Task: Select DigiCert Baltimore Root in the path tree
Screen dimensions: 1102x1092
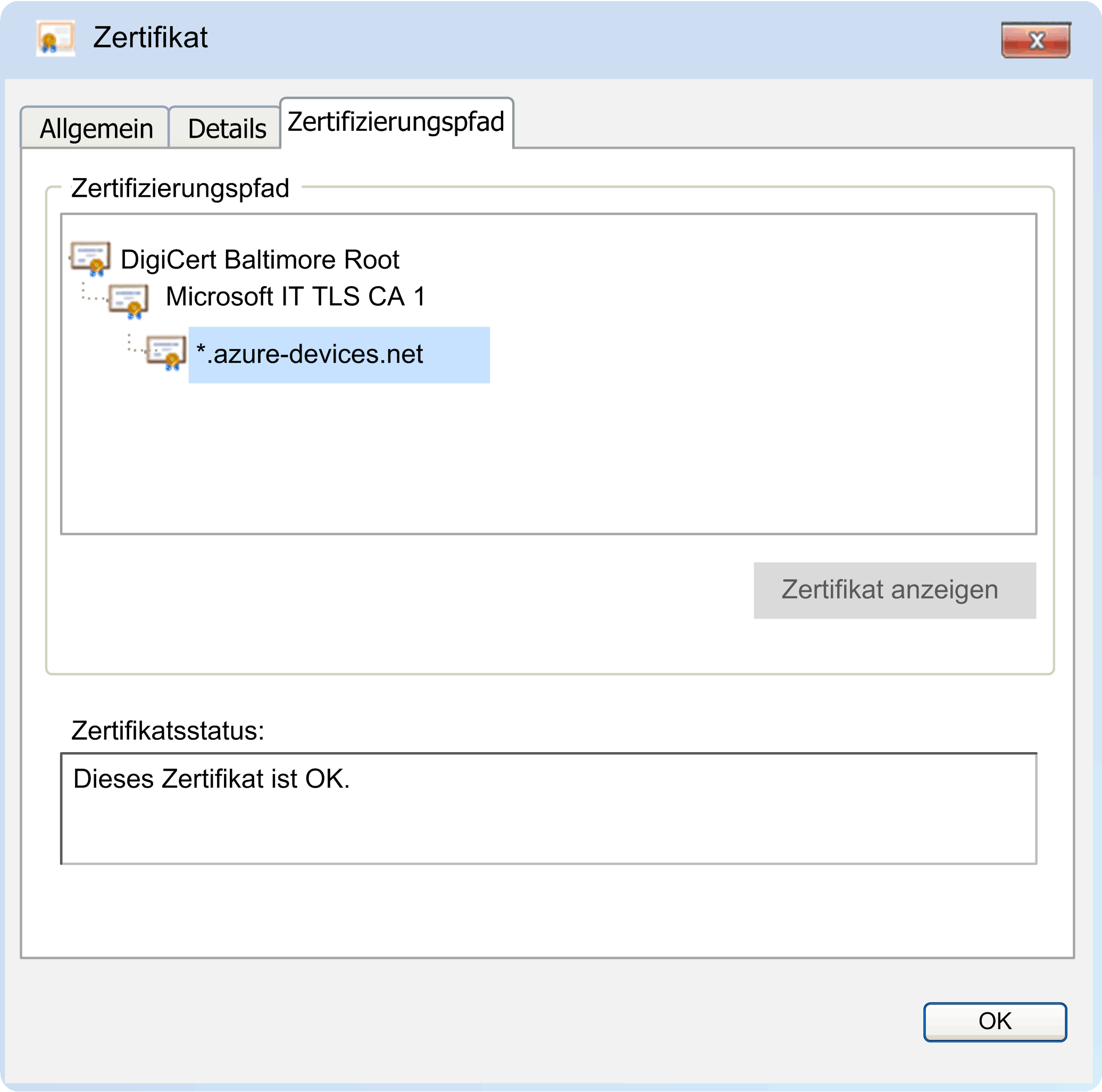Action: tap(260, 260)
